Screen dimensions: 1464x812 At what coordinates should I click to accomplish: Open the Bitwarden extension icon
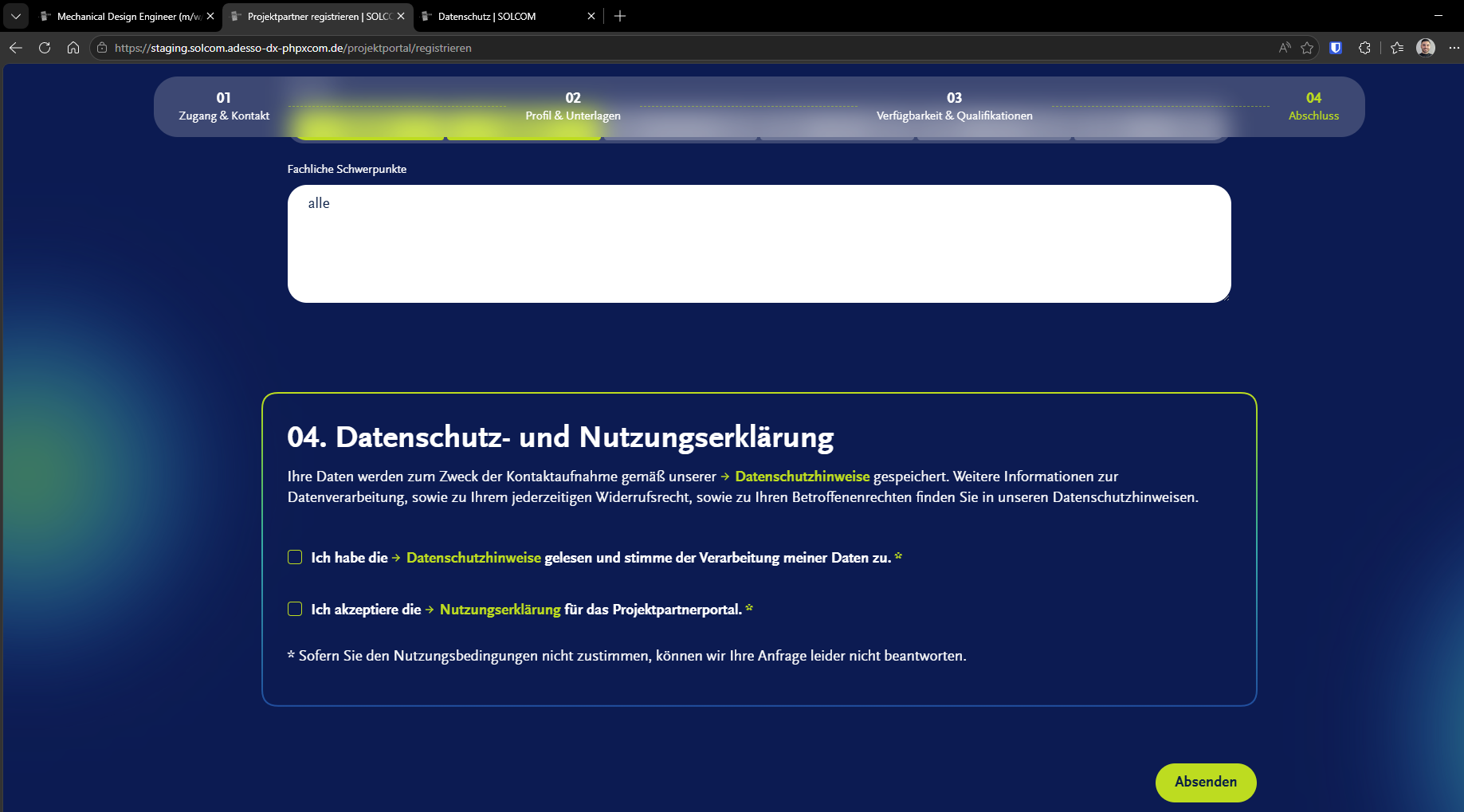1336,48
